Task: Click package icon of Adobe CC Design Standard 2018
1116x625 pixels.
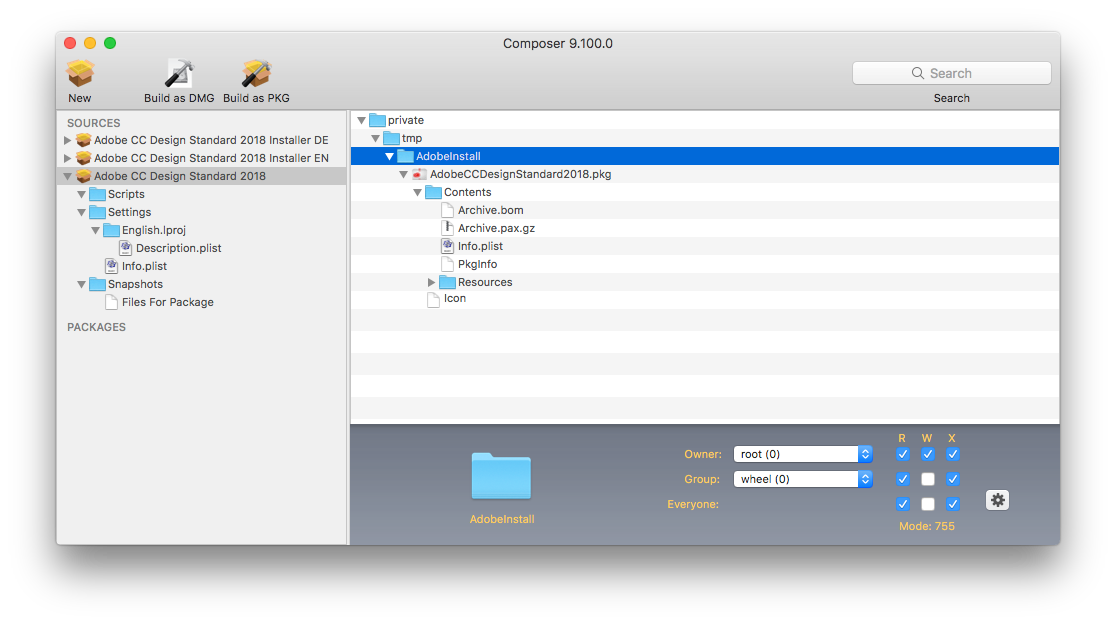Action: [83, 176]
